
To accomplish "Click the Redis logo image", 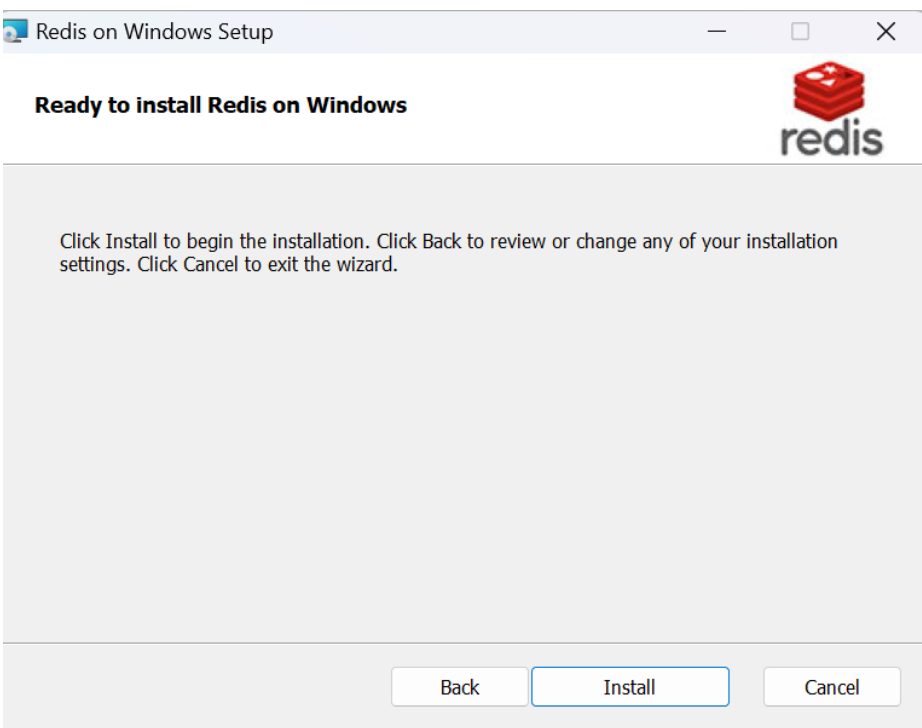I will (831, 109).
